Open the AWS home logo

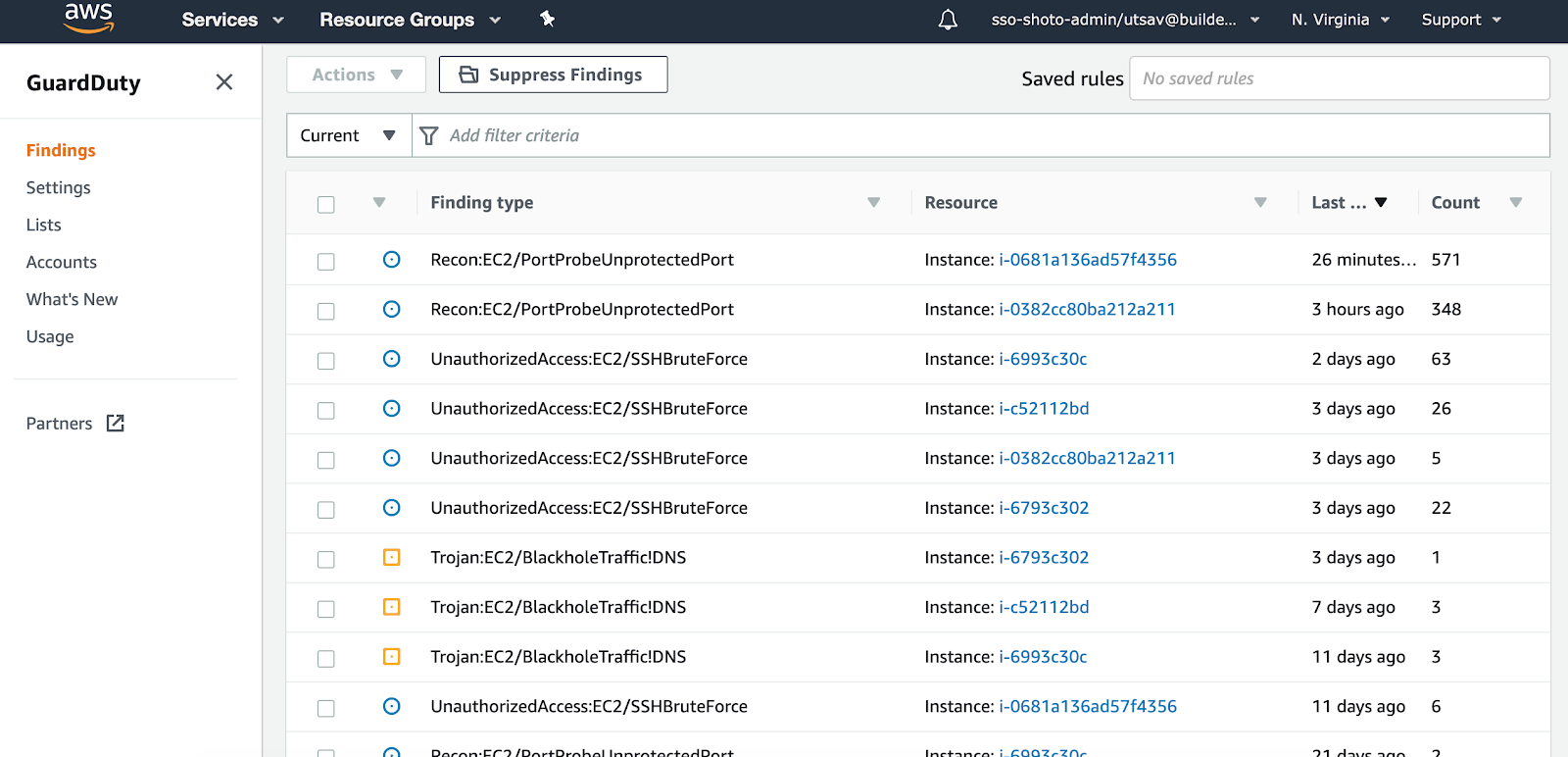point(88,18)
